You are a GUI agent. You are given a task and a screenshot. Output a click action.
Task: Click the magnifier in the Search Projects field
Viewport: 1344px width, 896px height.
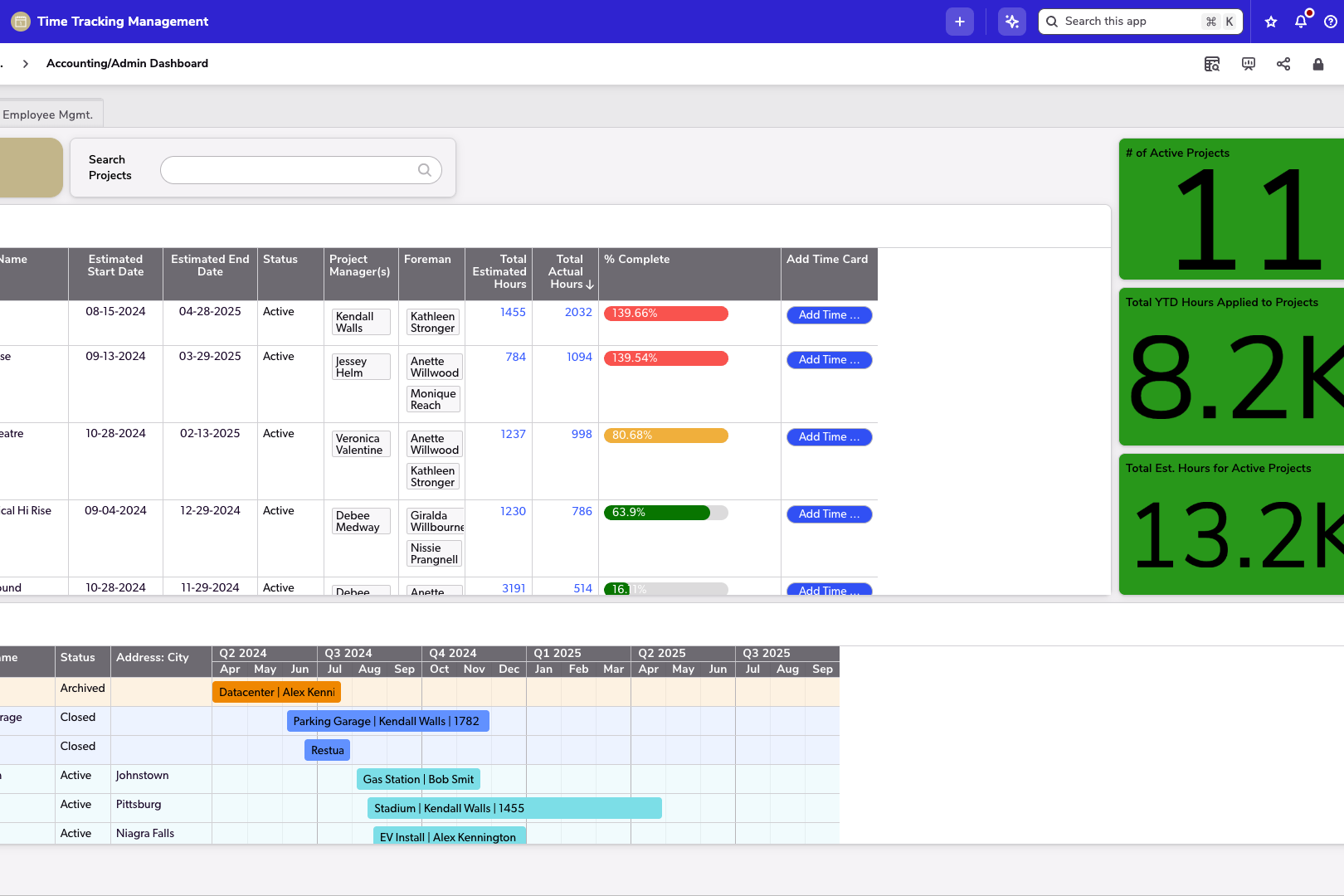[424, 169]
